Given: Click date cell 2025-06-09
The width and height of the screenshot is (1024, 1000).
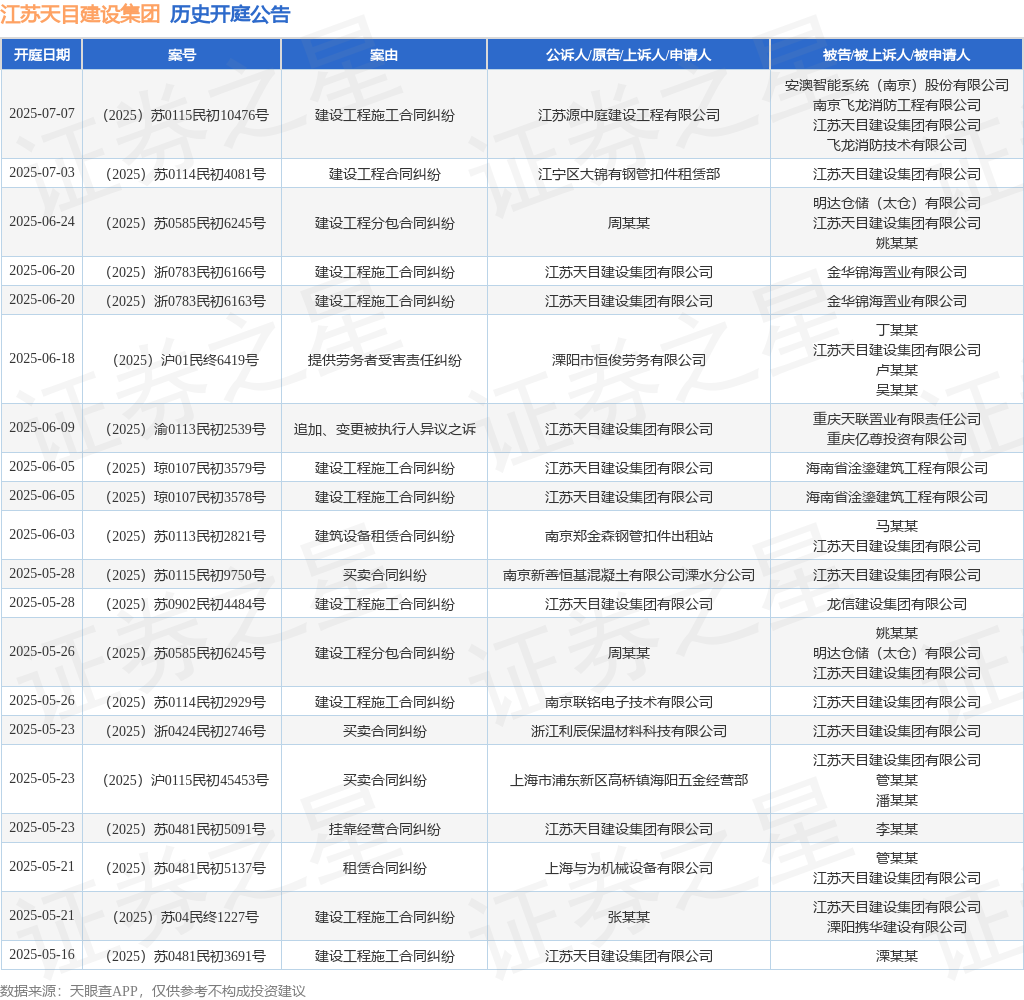Looking at the screenshot, I should (x=42, y=427).
